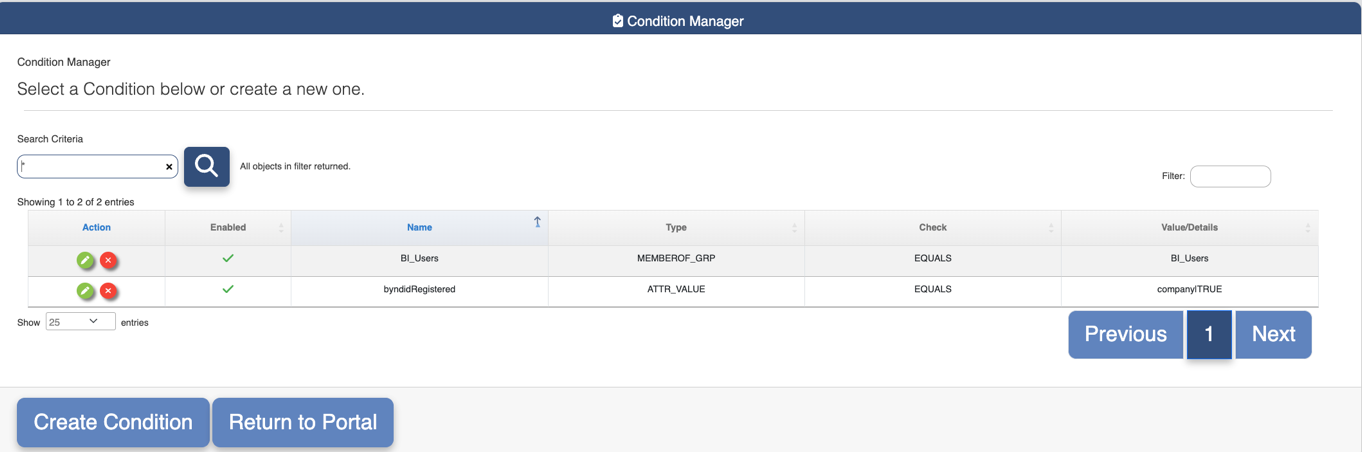
Task: Click the byndidRegistered name cell
Action: point(419,289)
